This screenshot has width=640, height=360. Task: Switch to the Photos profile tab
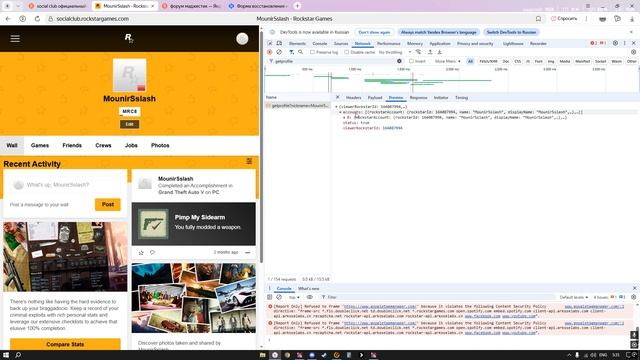pyautogui.click(x=160, y=145)
